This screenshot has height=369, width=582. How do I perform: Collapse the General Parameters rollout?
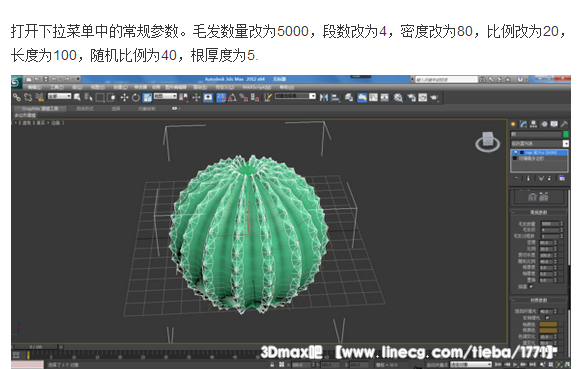[x=539, y=212]
